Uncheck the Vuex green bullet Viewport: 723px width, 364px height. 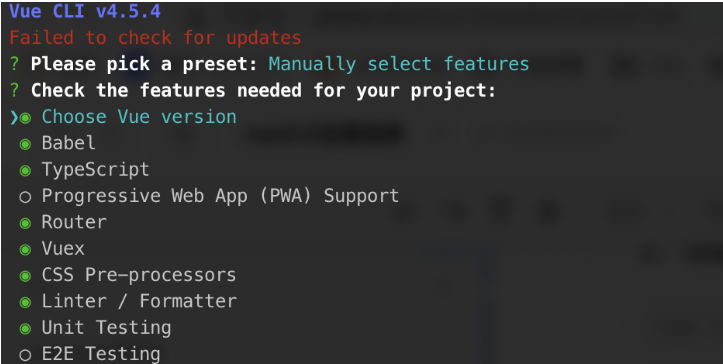point(25,250)
